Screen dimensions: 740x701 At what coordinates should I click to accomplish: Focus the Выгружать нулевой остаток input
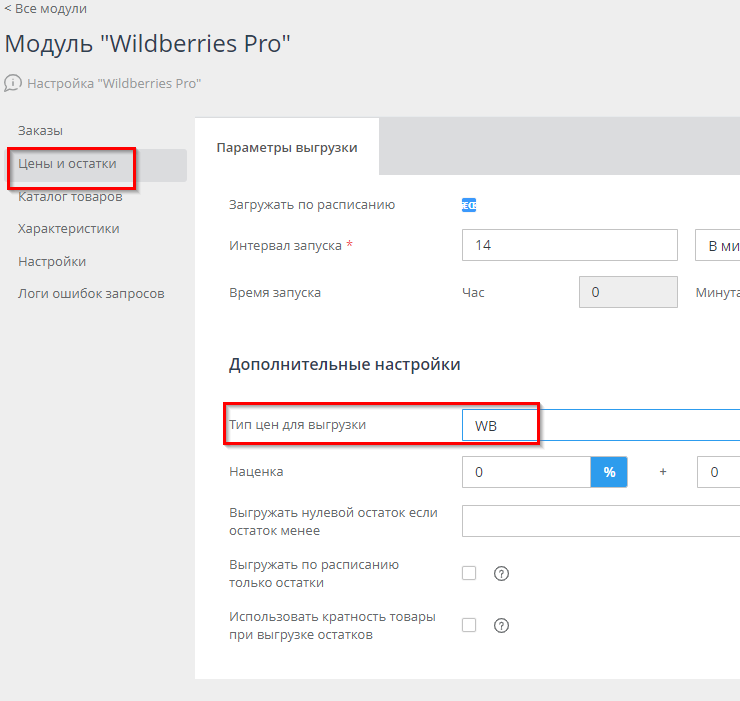[x=600, y=521]
